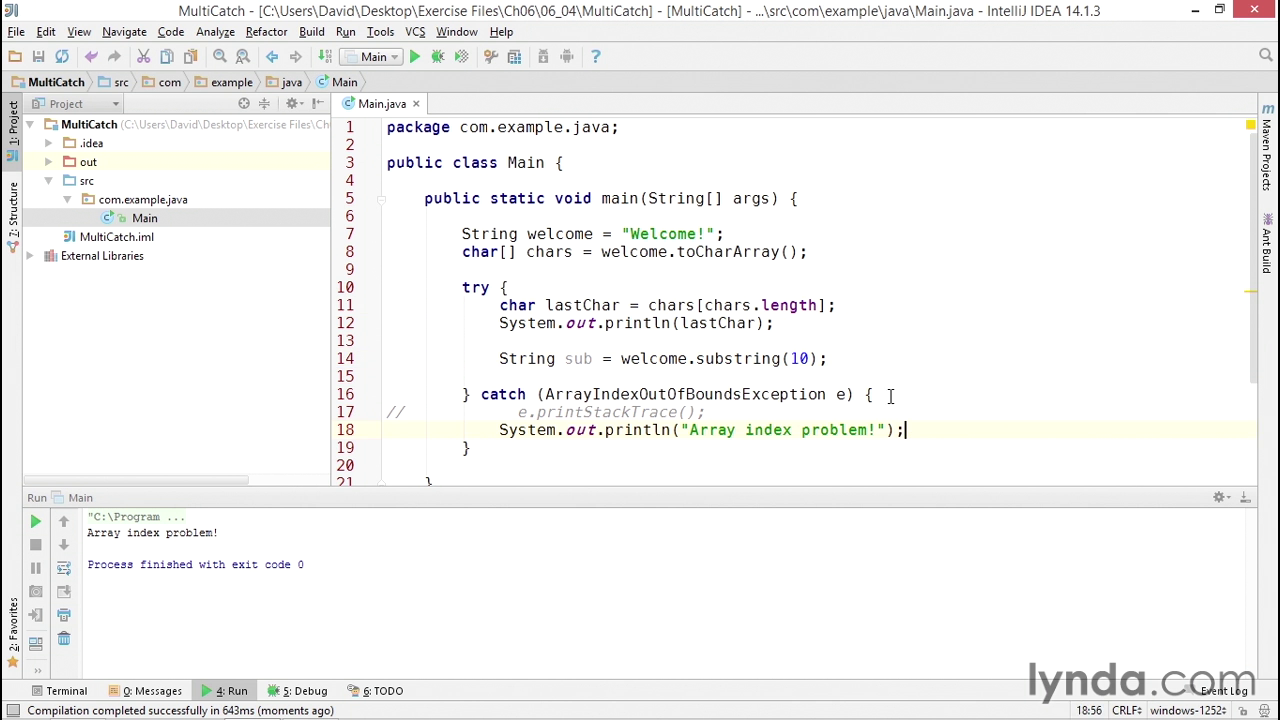Open the VCS menu
Viewport: 1280px width, 720px height.
click(415, 32)
